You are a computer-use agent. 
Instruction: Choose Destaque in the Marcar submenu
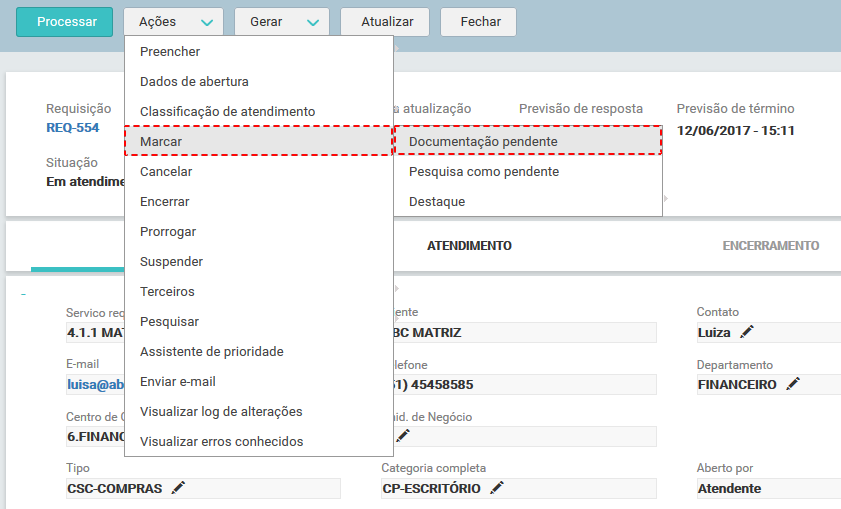point(528,202)
